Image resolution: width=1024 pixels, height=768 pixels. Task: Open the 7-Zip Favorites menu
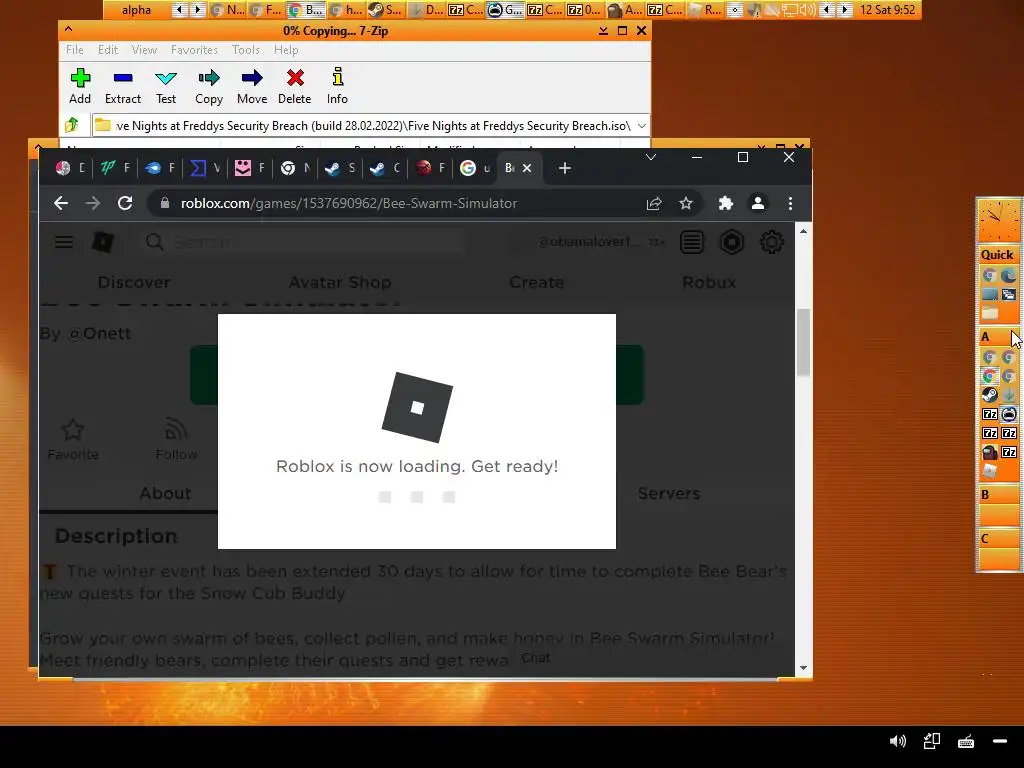point(194,50)
